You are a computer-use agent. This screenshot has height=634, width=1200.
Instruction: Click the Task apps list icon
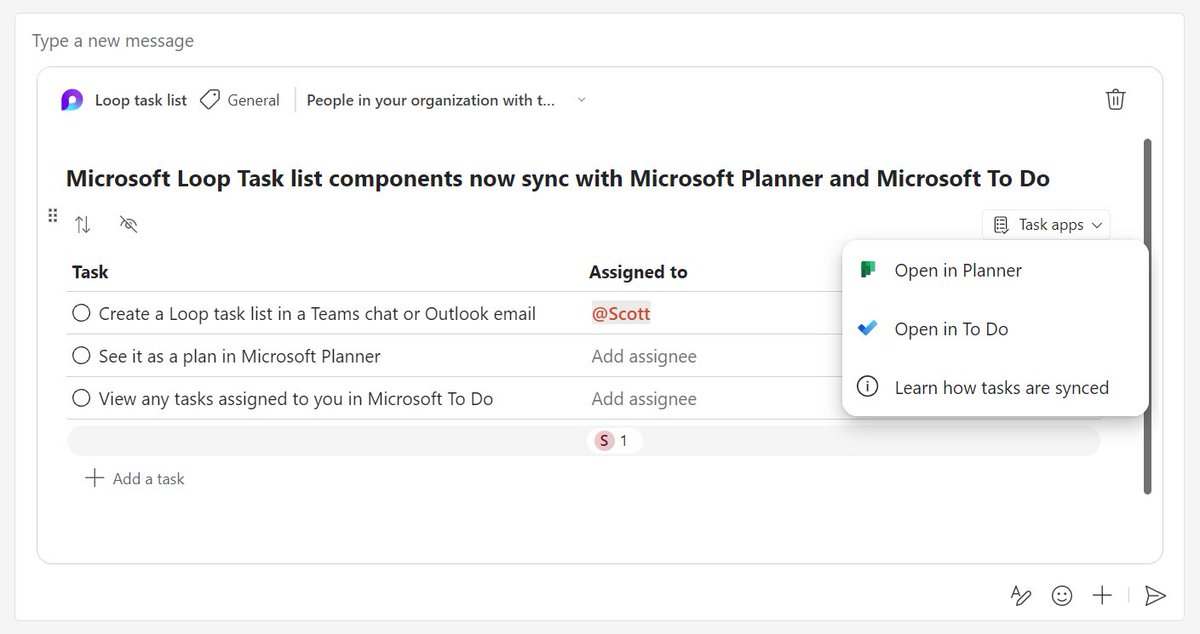[1001, 225]
